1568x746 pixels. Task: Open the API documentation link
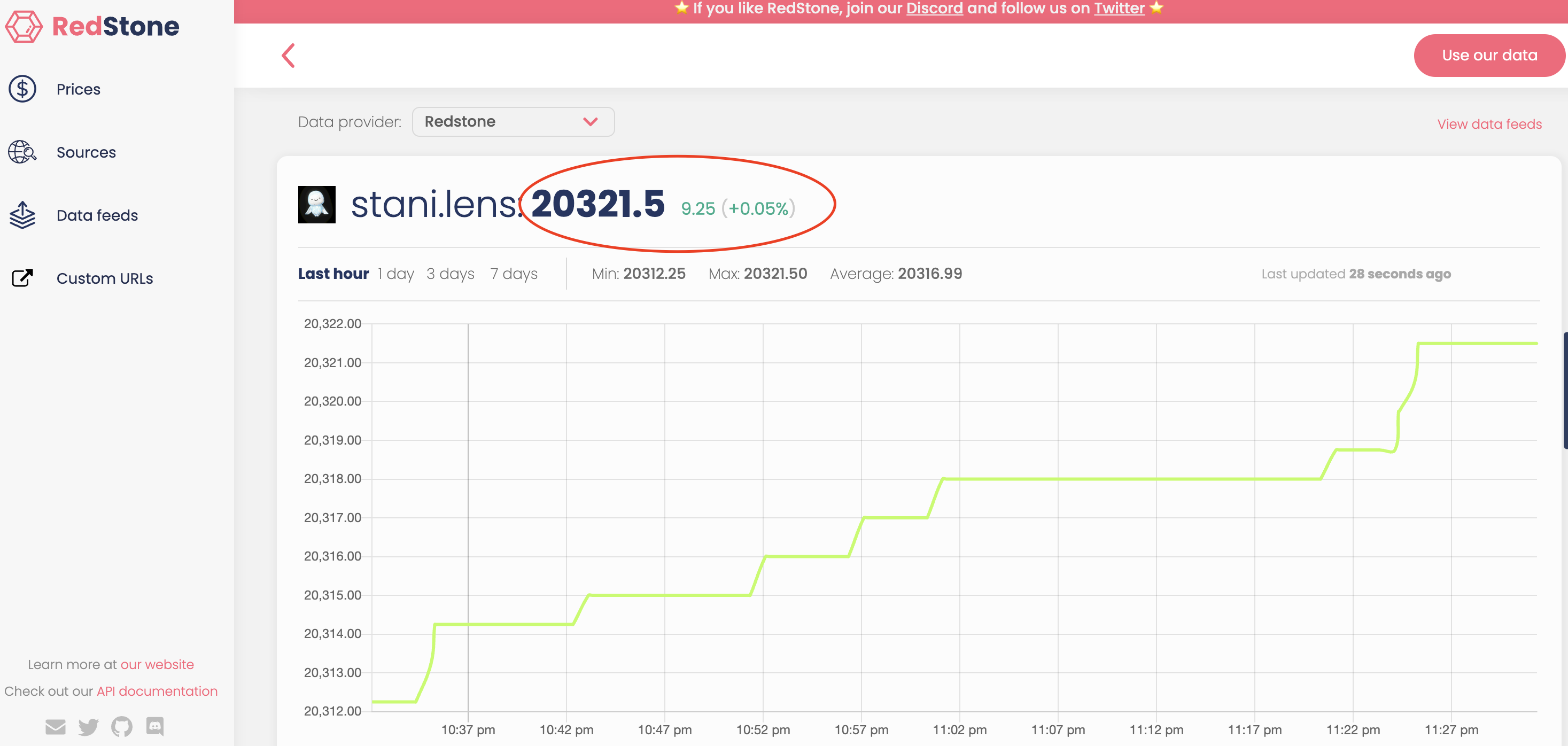(157, 691)
